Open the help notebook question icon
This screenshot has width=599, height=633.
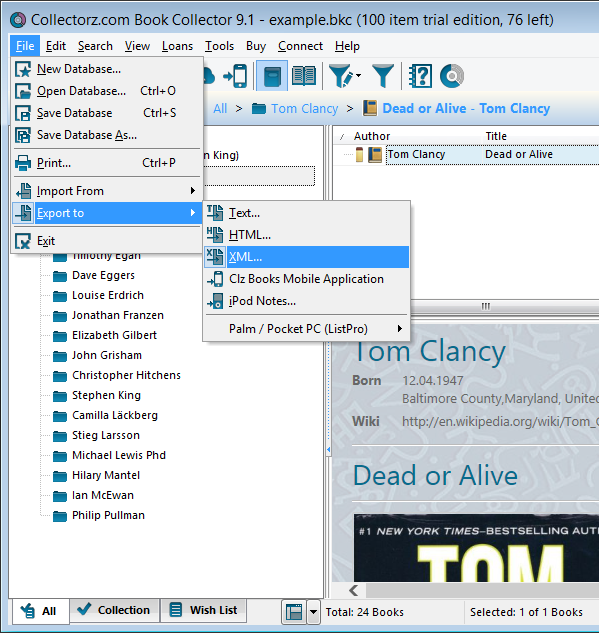(x=420, y=76)
